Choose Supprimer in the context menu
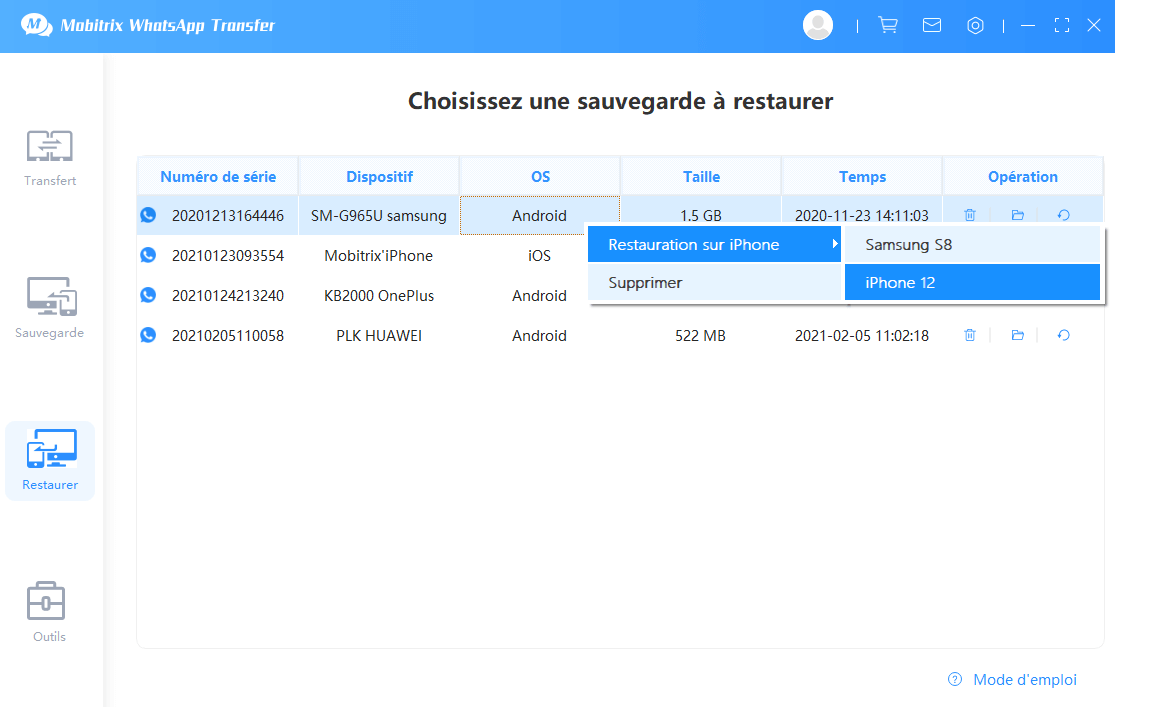Image resolution: width=1152 pixels, height=707 pixels. tap(714, 283)
